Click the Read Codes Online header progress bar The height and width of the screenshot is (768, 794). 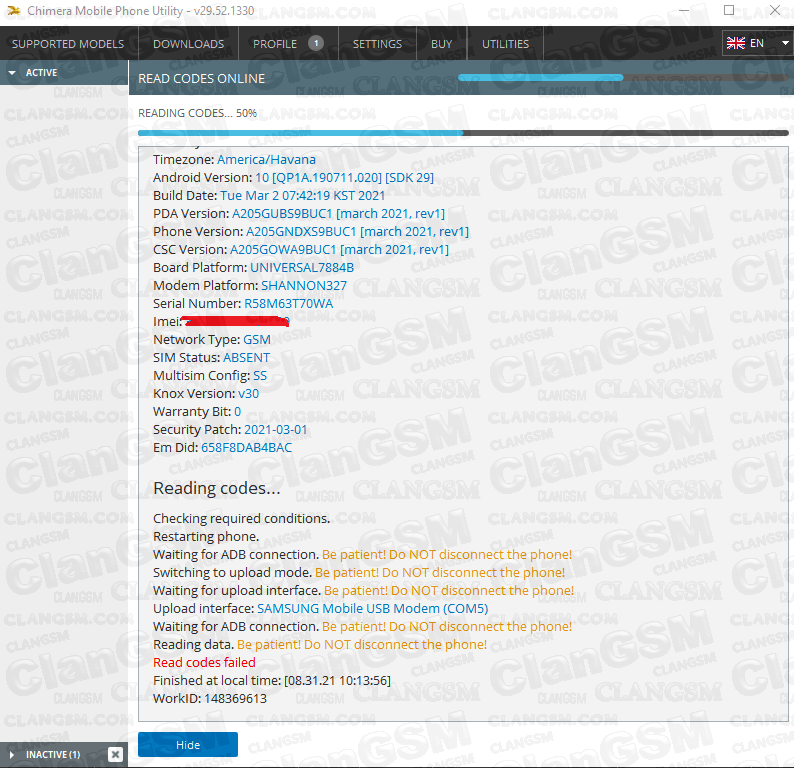622,77
